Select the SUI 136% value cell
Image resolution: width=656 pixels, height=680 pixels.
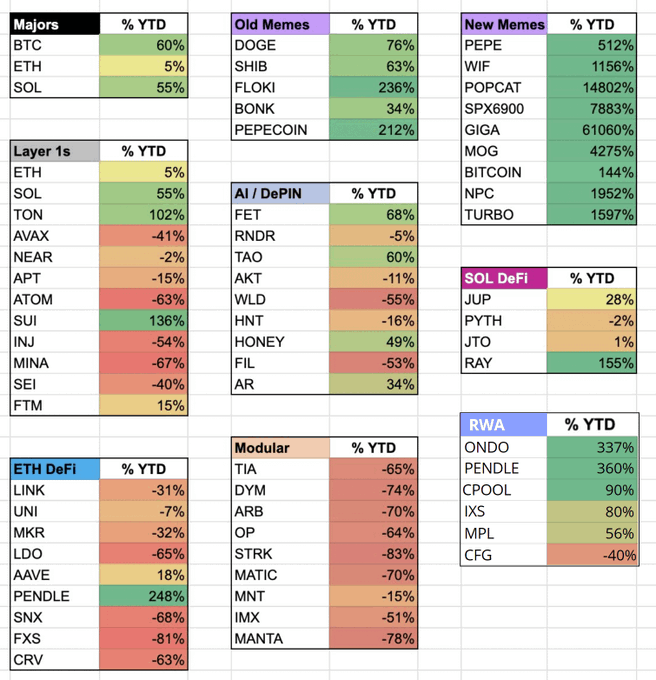pyautogui.click(x=143, y=321)
